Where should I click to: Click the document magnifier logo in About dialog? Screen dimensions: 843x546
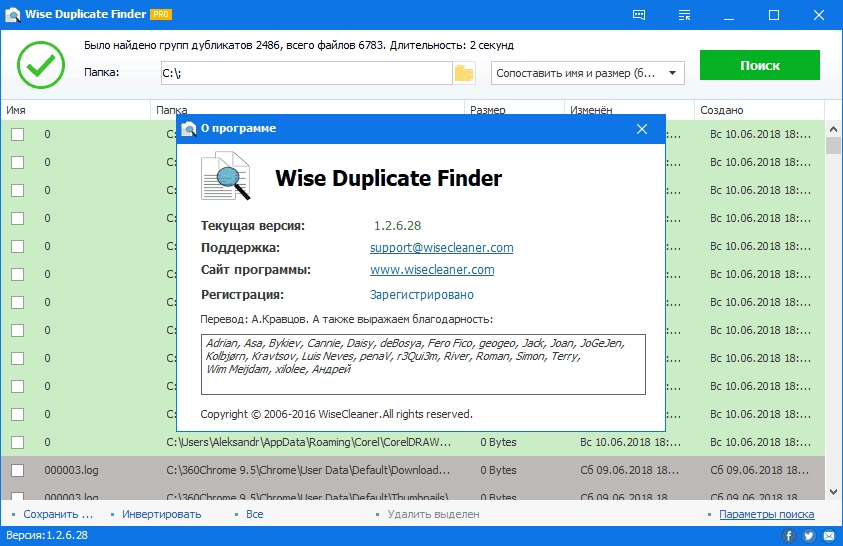[x=226, y=176]
